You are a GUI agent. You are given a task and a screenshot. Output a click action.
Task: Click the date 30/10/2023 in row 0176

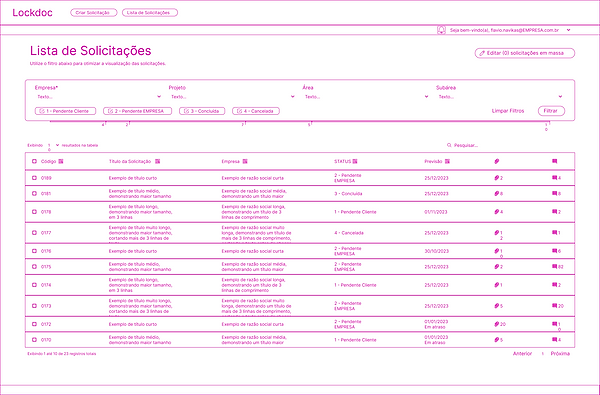coord(436,251)
